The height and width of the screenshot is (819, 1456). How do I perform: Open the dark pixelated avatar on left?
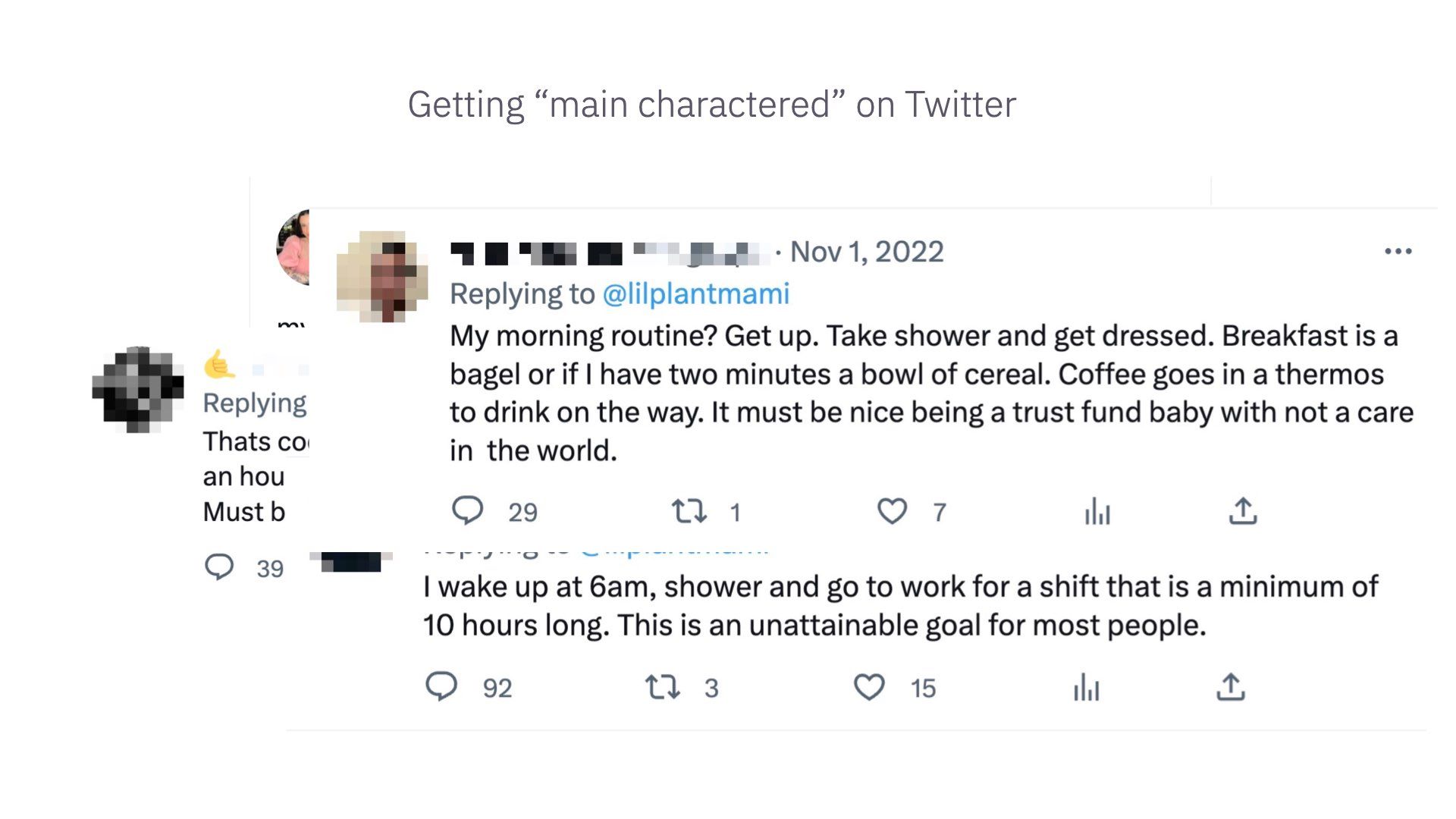[x=138, y=390]
